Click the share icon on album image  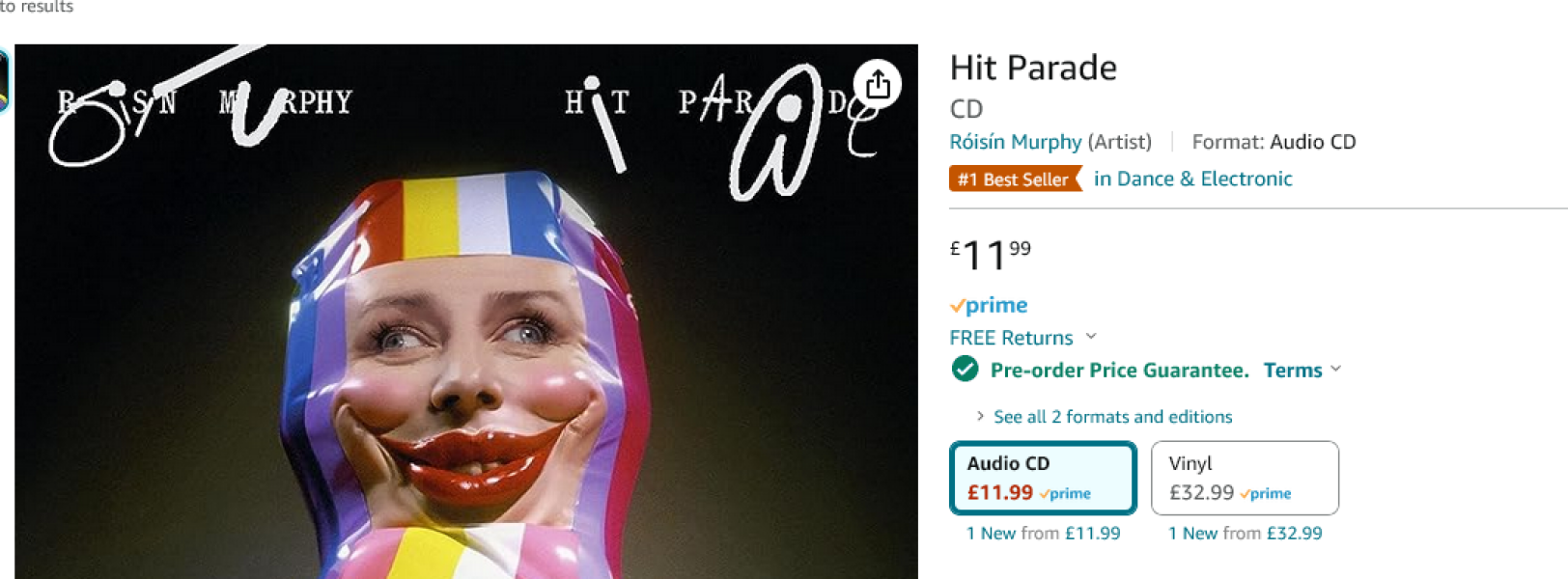(x=878, y=85)
